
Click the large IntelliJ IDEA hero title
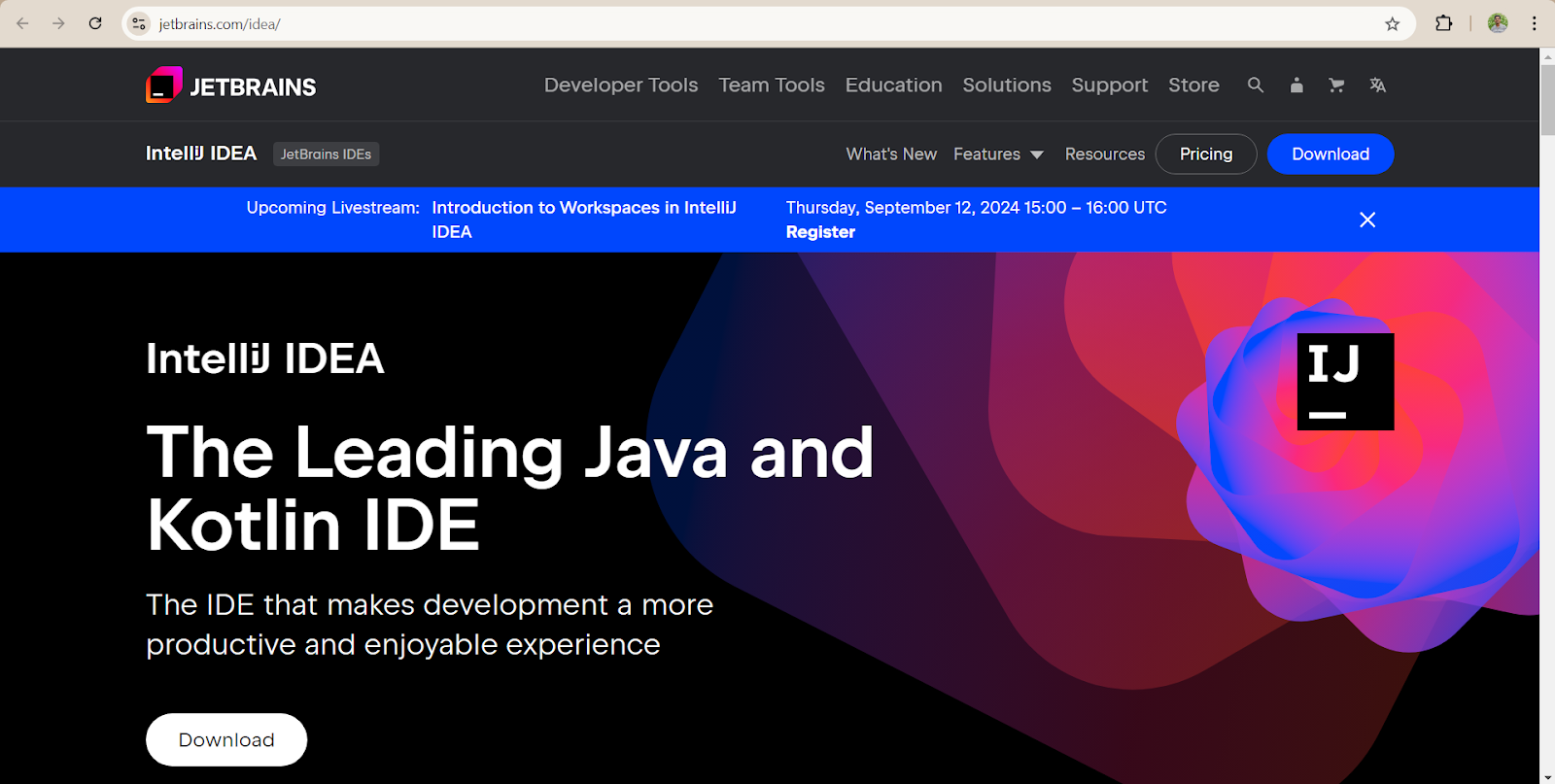(265, 358)
